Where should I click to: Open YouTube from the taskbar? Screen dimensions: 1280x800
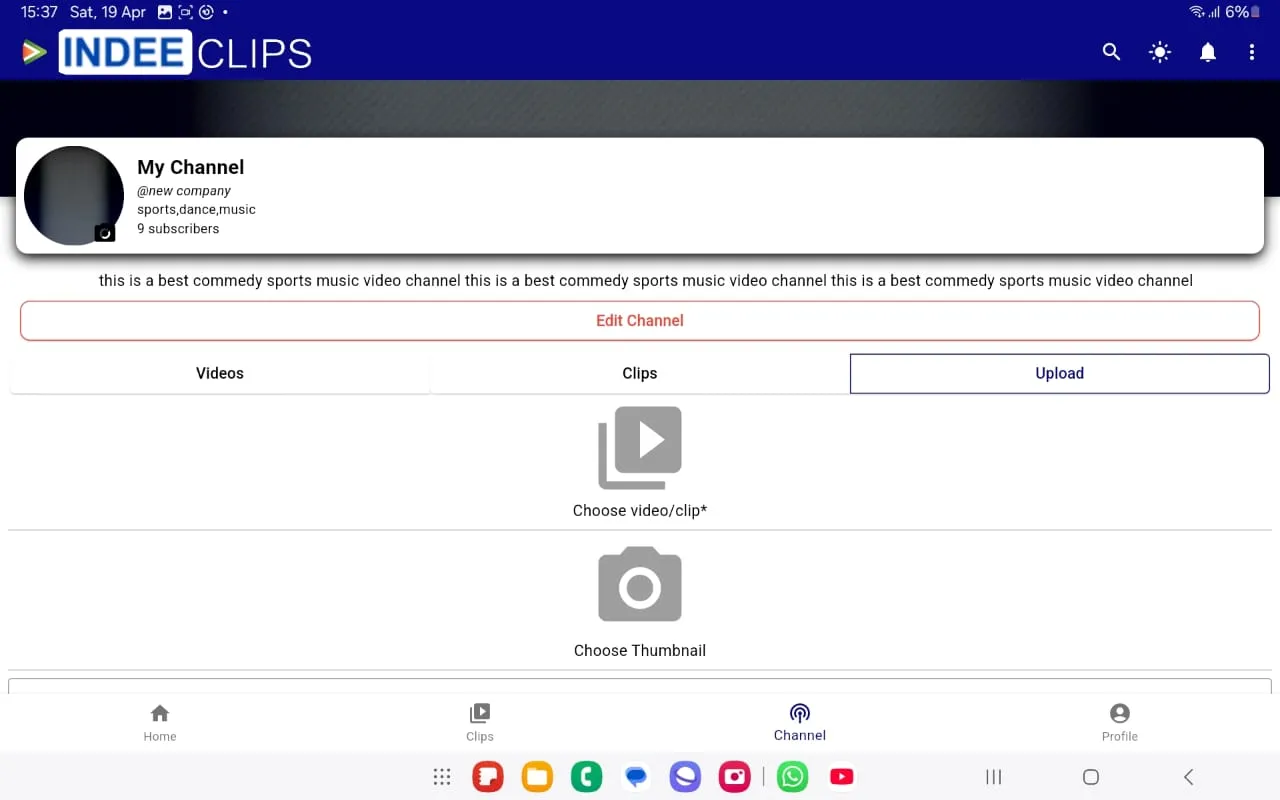[842, 777]
